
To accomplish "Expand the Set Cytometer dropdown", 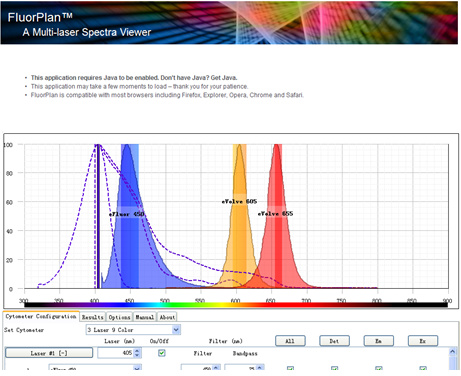I will (x=176, y=330).
